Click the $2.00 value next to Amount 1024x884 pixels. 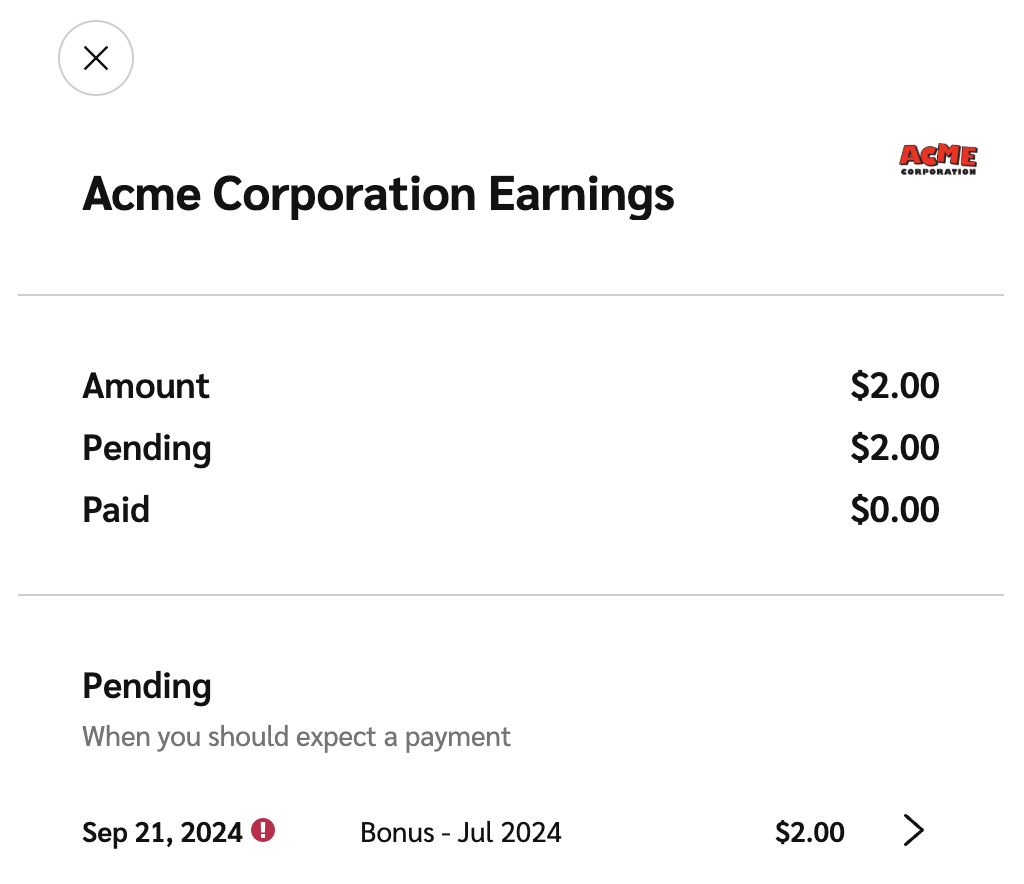(x=894, y=386)
